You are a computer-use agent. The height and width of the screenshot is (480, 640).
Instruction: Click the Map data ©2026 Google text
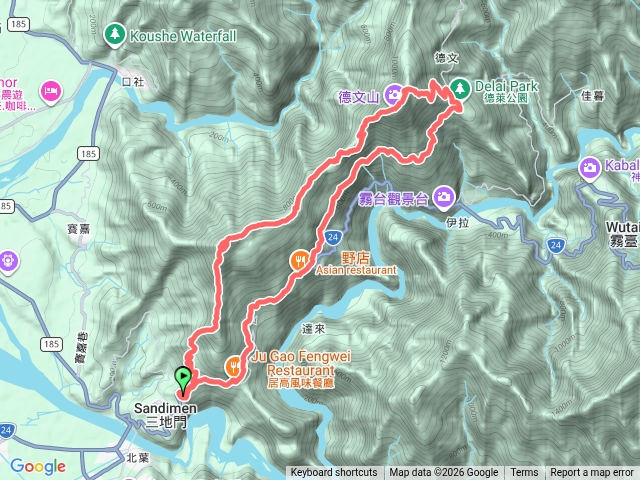point(444,473)
